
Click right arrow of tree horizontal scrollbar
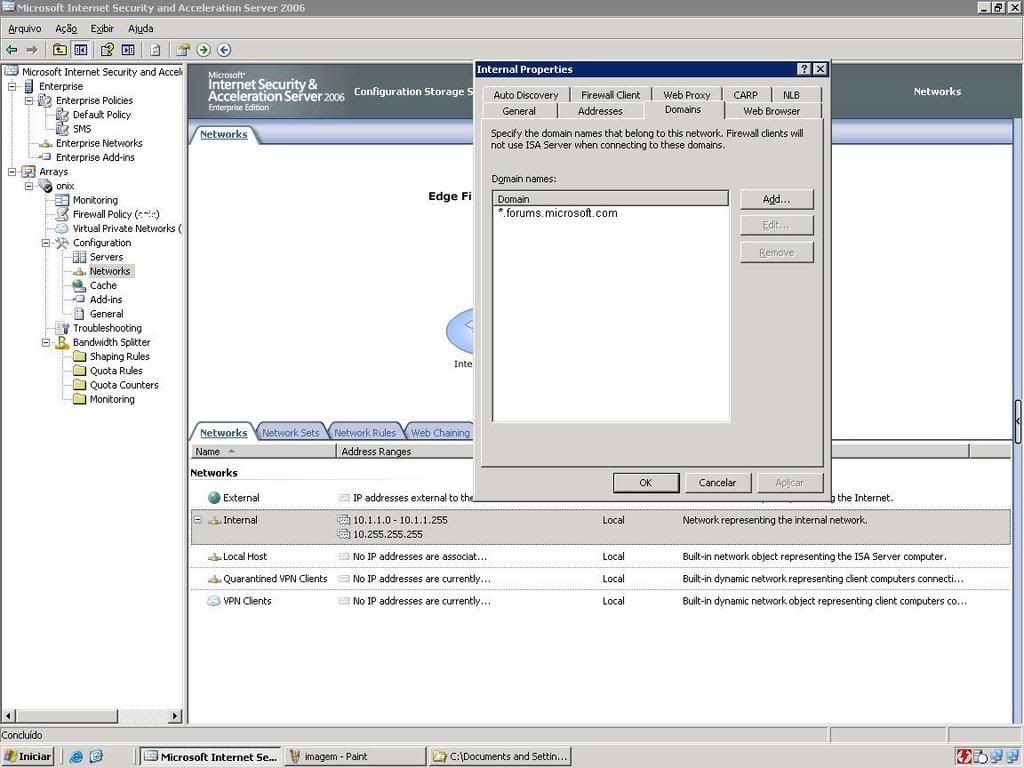[x=174, y=716]
